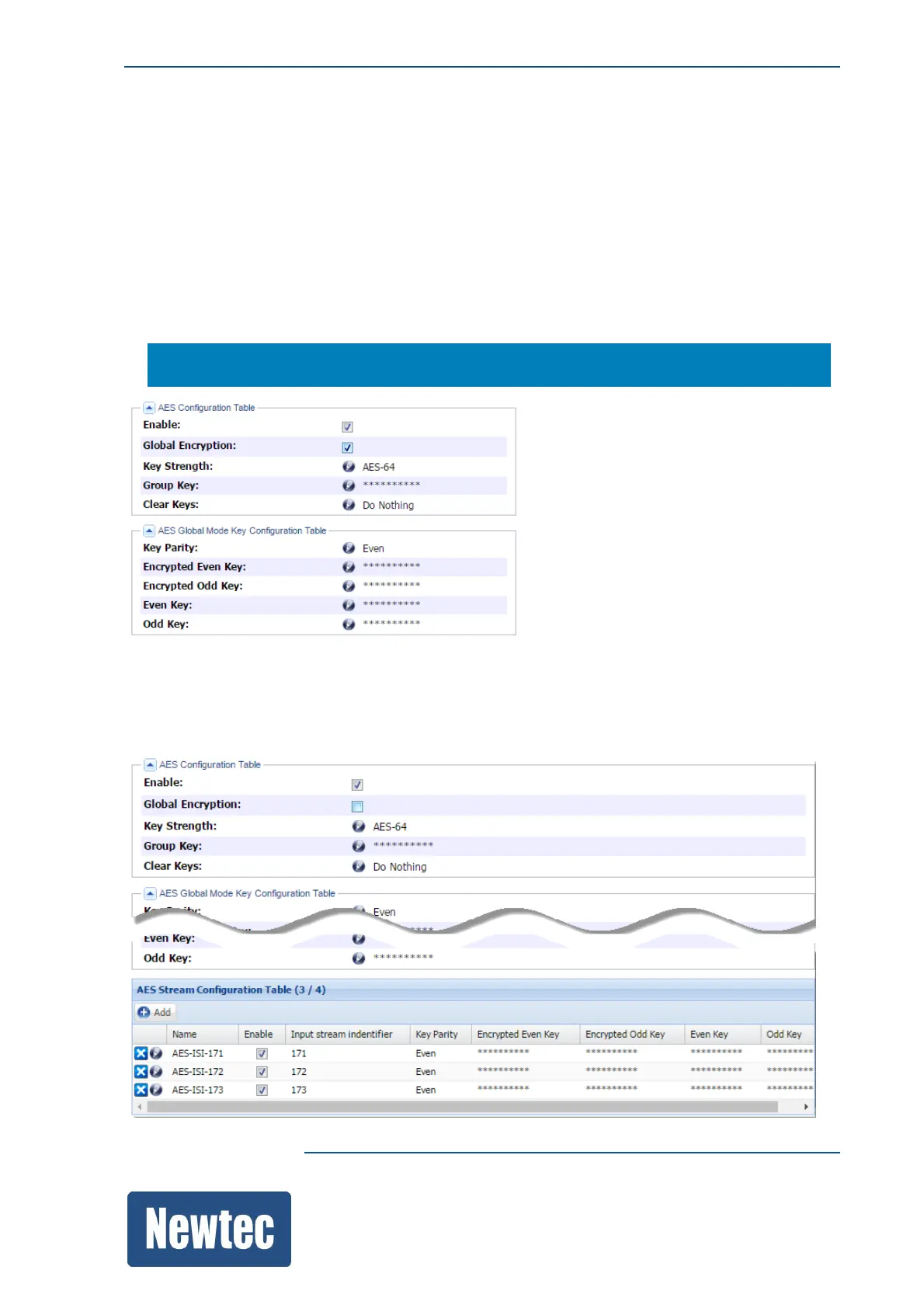Edit Group Key in the upper AES table

pyautogui.click(x=349, y=485)
